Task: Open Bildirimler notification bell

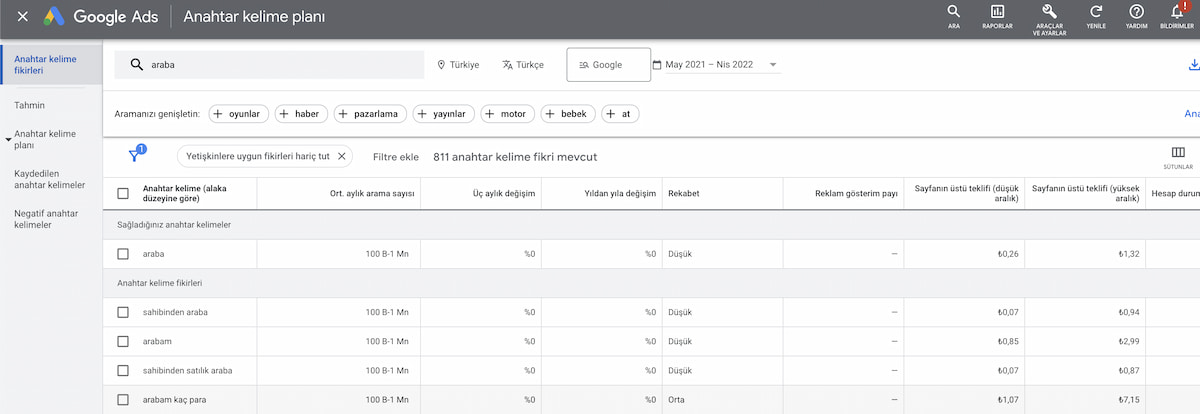Action: 1177,15
